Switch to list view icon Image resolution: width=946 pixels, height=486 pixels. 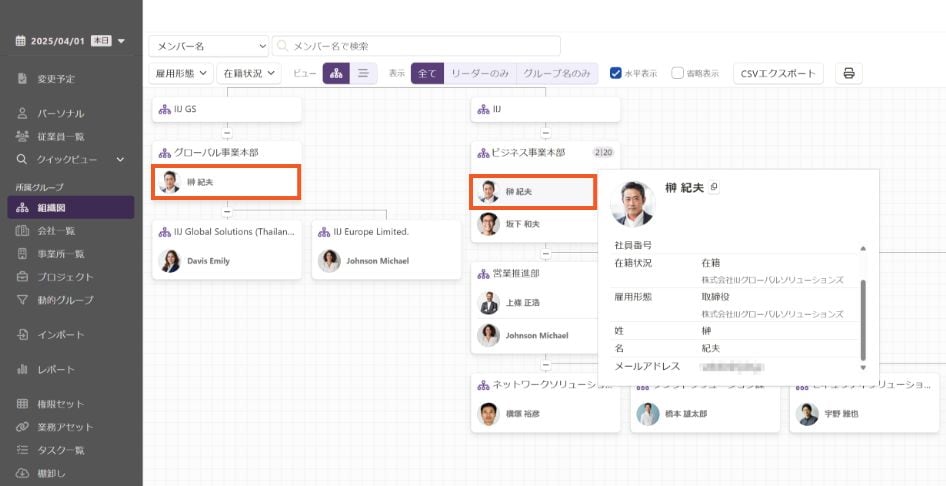click(x=364, y=73)
